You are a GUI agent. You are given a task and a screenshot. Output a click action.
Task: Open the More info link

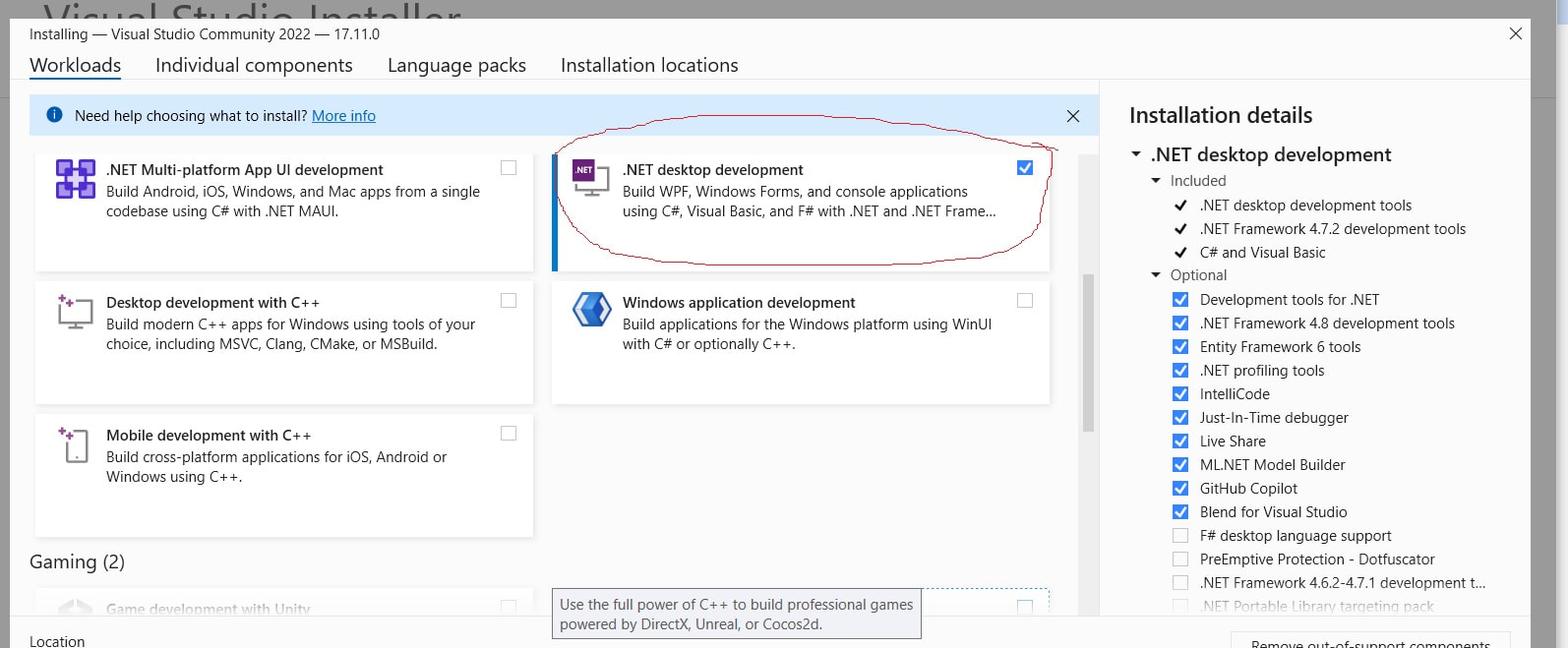tap(343, 116)
